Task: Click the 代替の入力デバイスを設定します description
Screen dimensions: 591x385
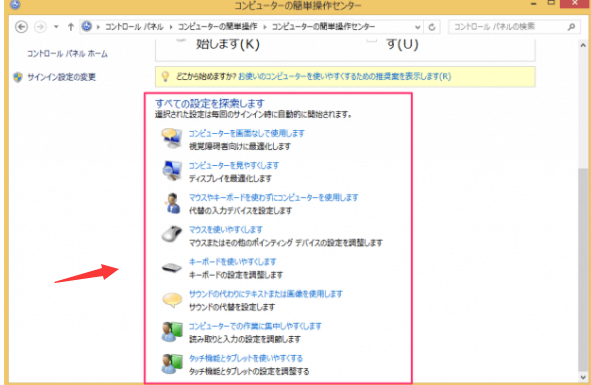Action: (240, 210)
